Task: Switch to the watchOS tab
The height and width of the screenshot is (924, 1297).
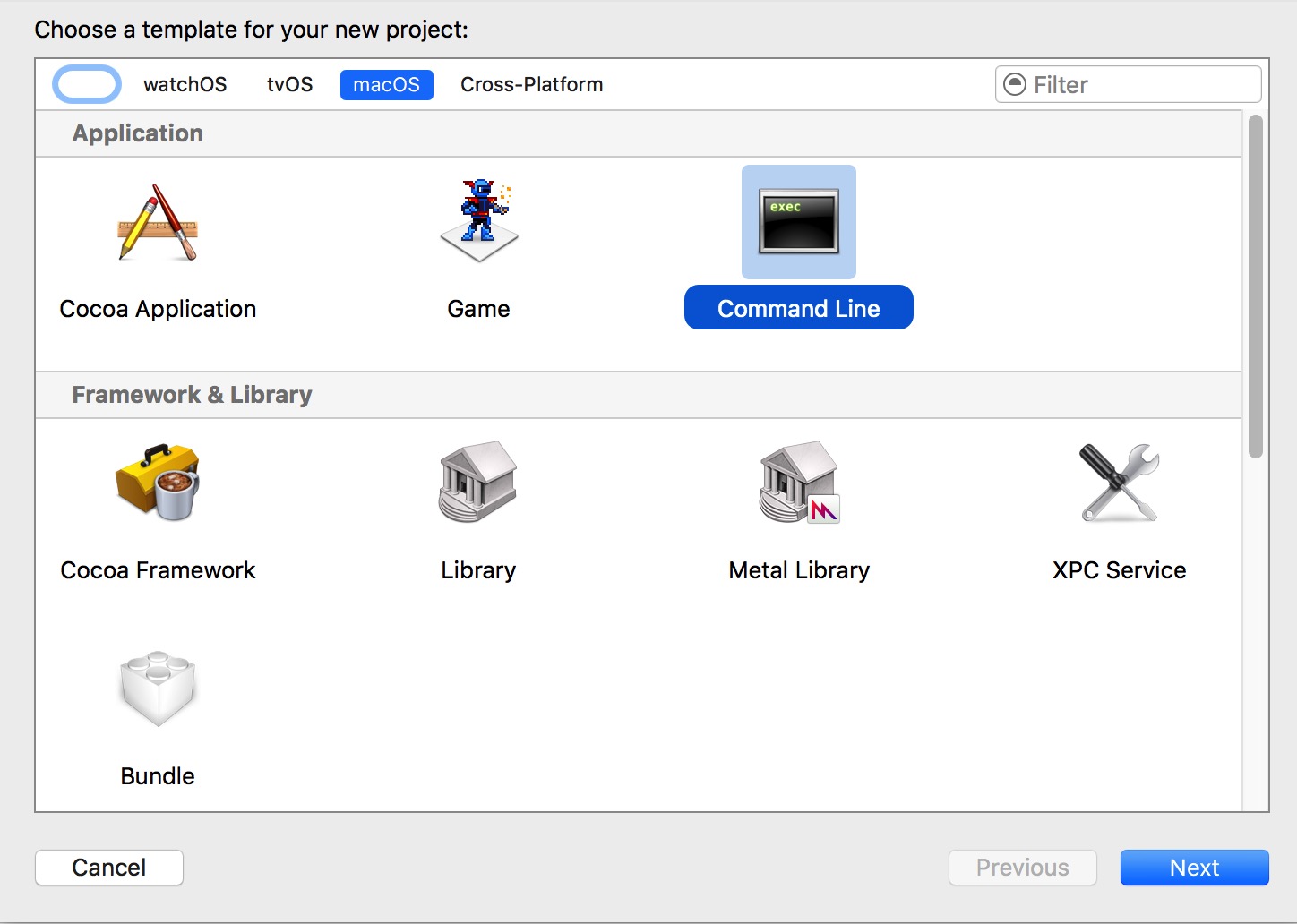Action: tap(185, 84)
